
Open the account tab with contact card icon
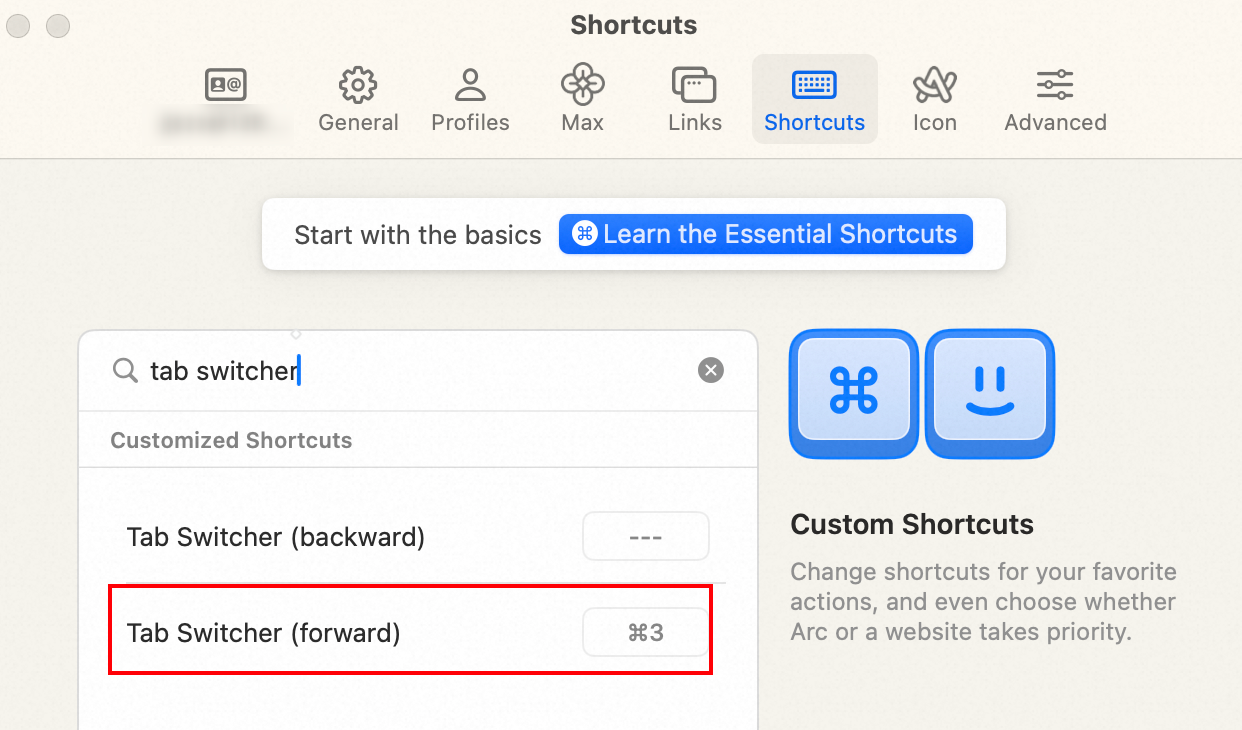(x=225, y=98)
